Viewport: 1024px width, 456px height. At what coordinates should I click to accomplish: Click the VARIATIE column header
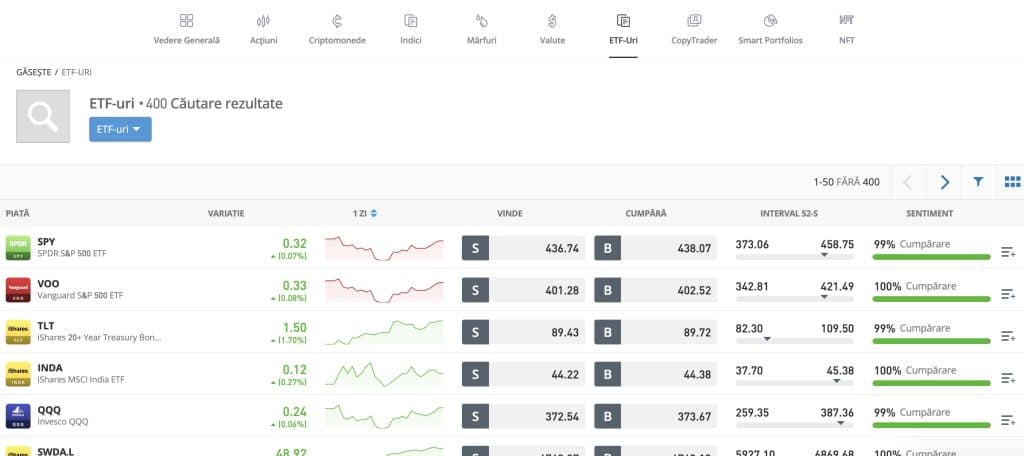(226, 214)
